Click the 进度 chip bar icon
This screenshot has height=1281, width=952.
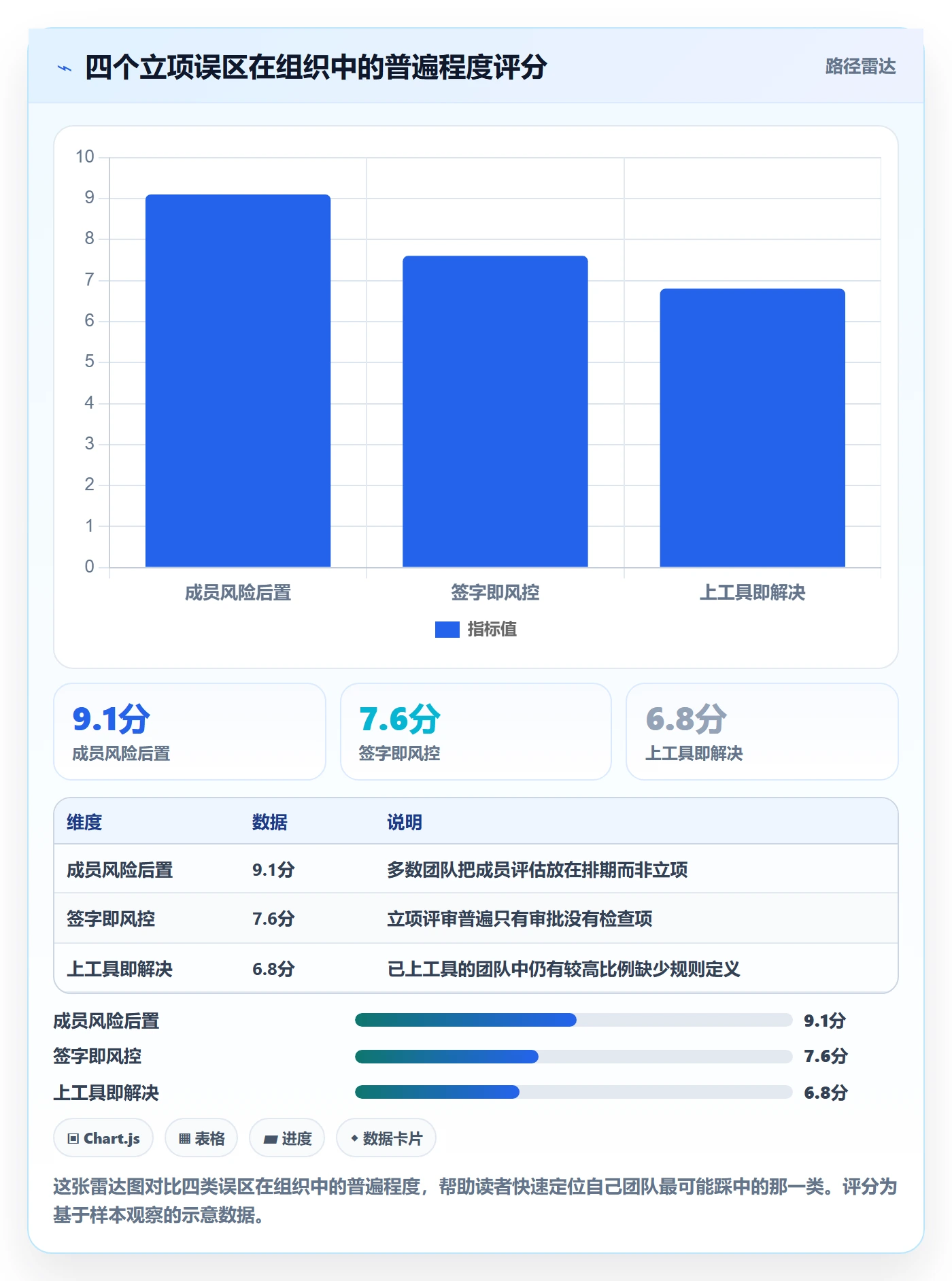coord(271,1139)
